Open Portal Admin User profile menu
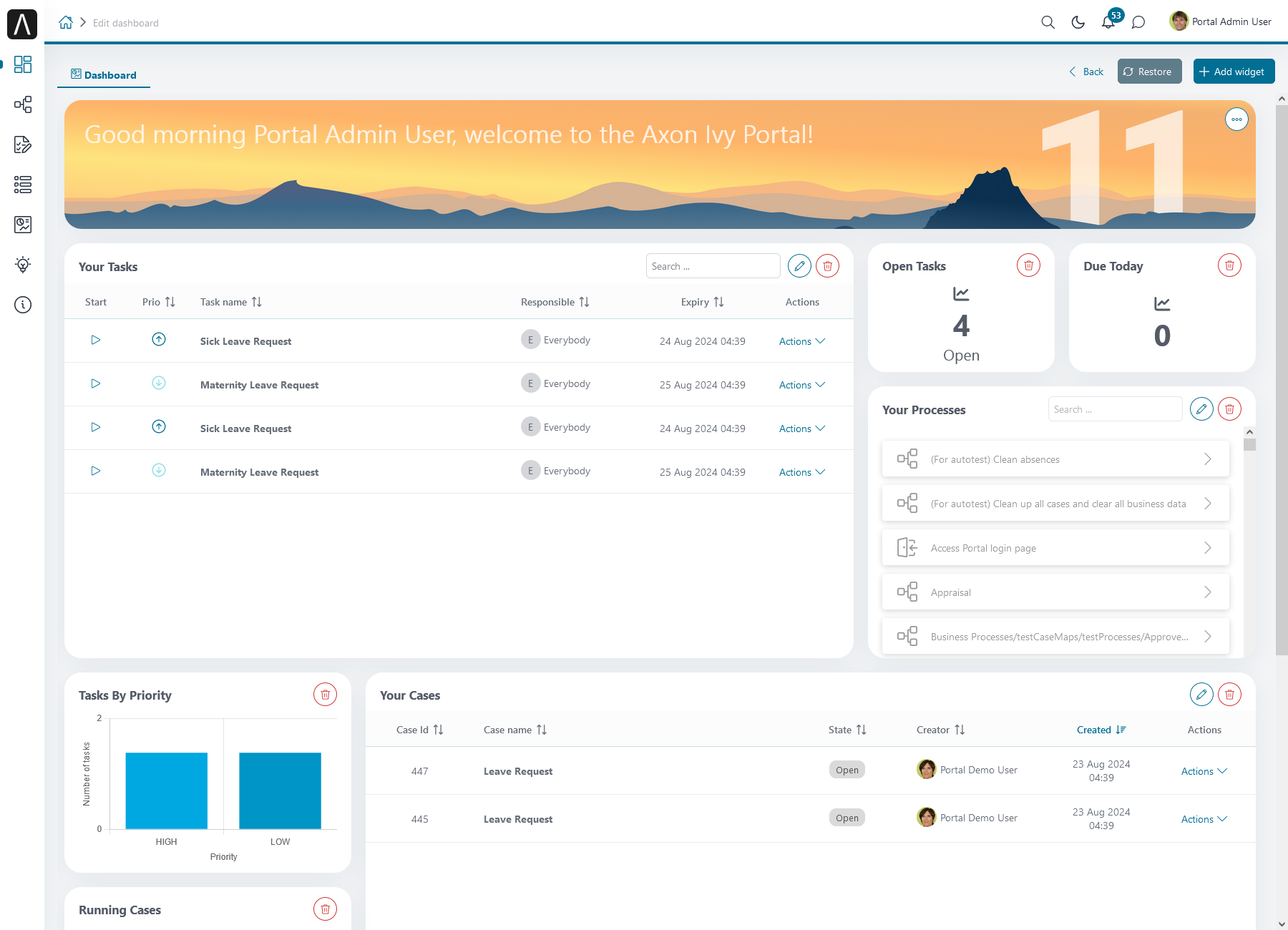Image resolution: width=1288 pixels, height=930 pixels. coord(1221,21)
